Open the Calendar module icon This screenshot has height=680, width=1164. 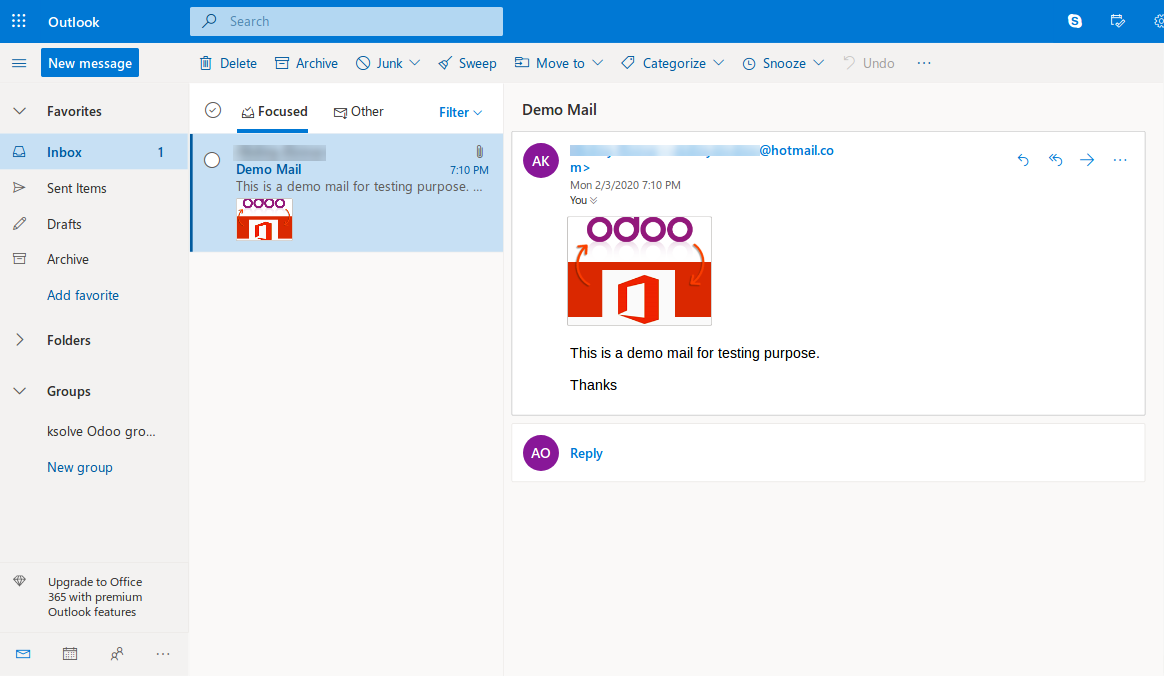tap(70, 653)
